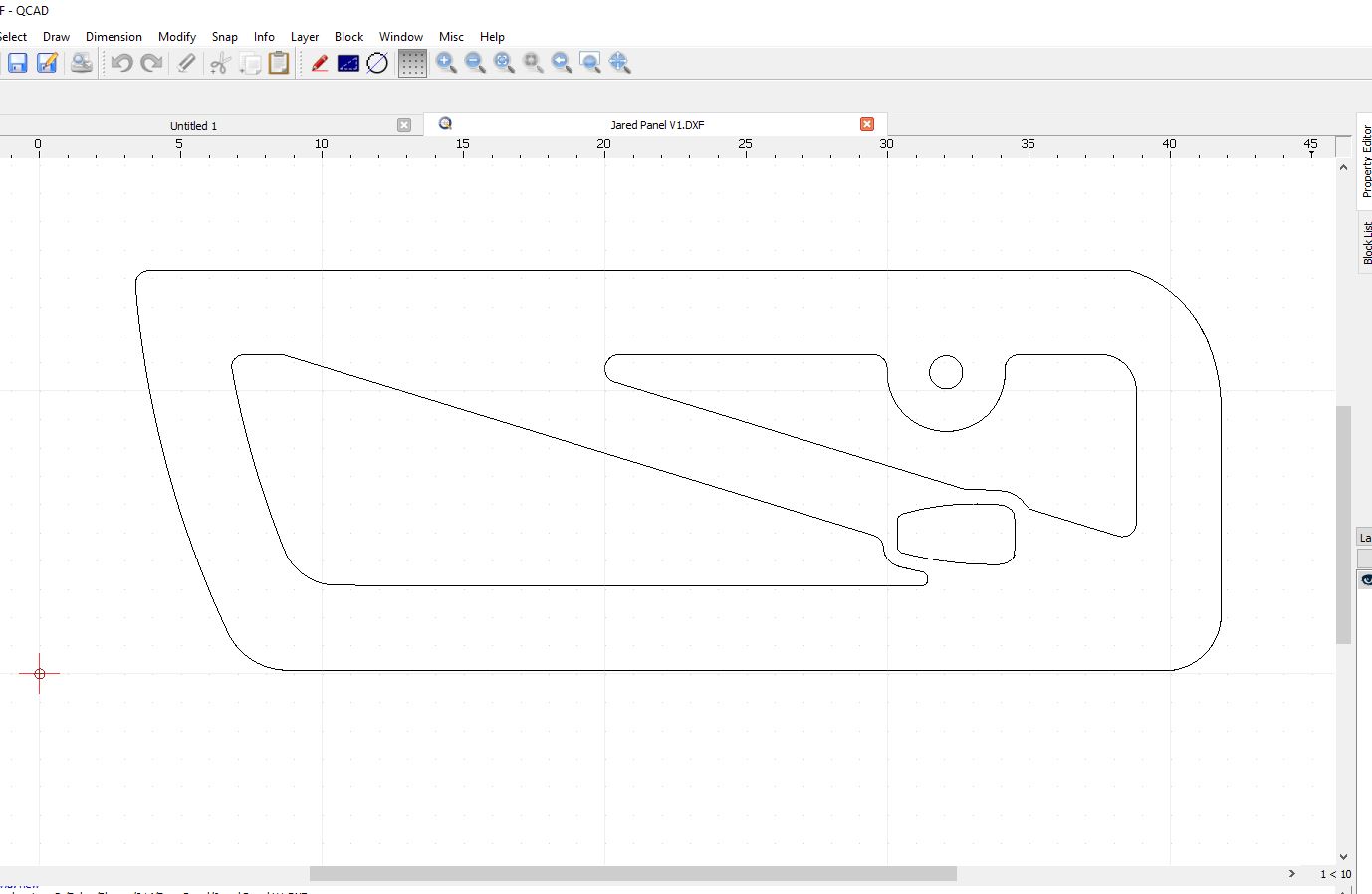Toggle layer visibility eye icon
Image resolution: width=1372 pixels, height=894 pixels.
pyautogui.click(x=1366, y=580)
